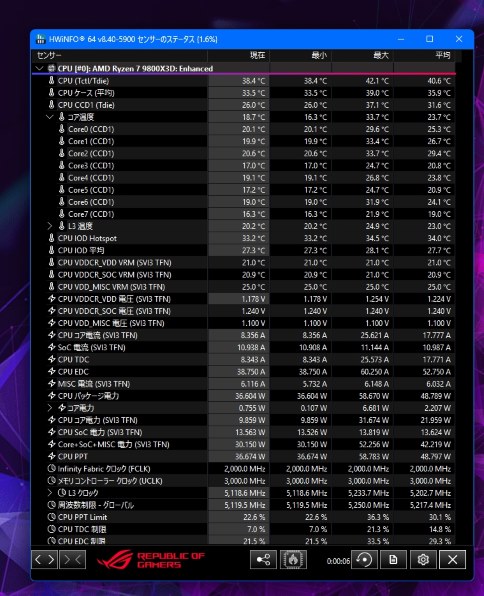Select the CPU PPT row
This screenshot has height=596, width=484.
(x=244, y=457)
